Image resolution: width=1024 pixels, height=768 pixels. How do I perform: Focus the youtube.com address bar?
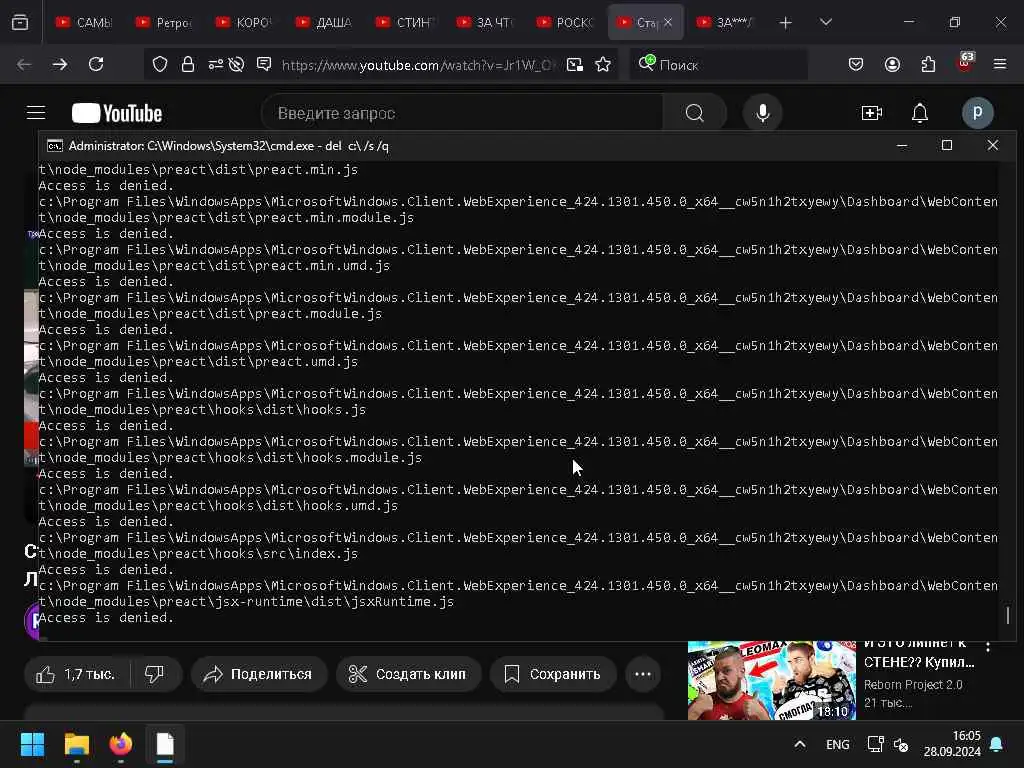[x=418, y=65]
